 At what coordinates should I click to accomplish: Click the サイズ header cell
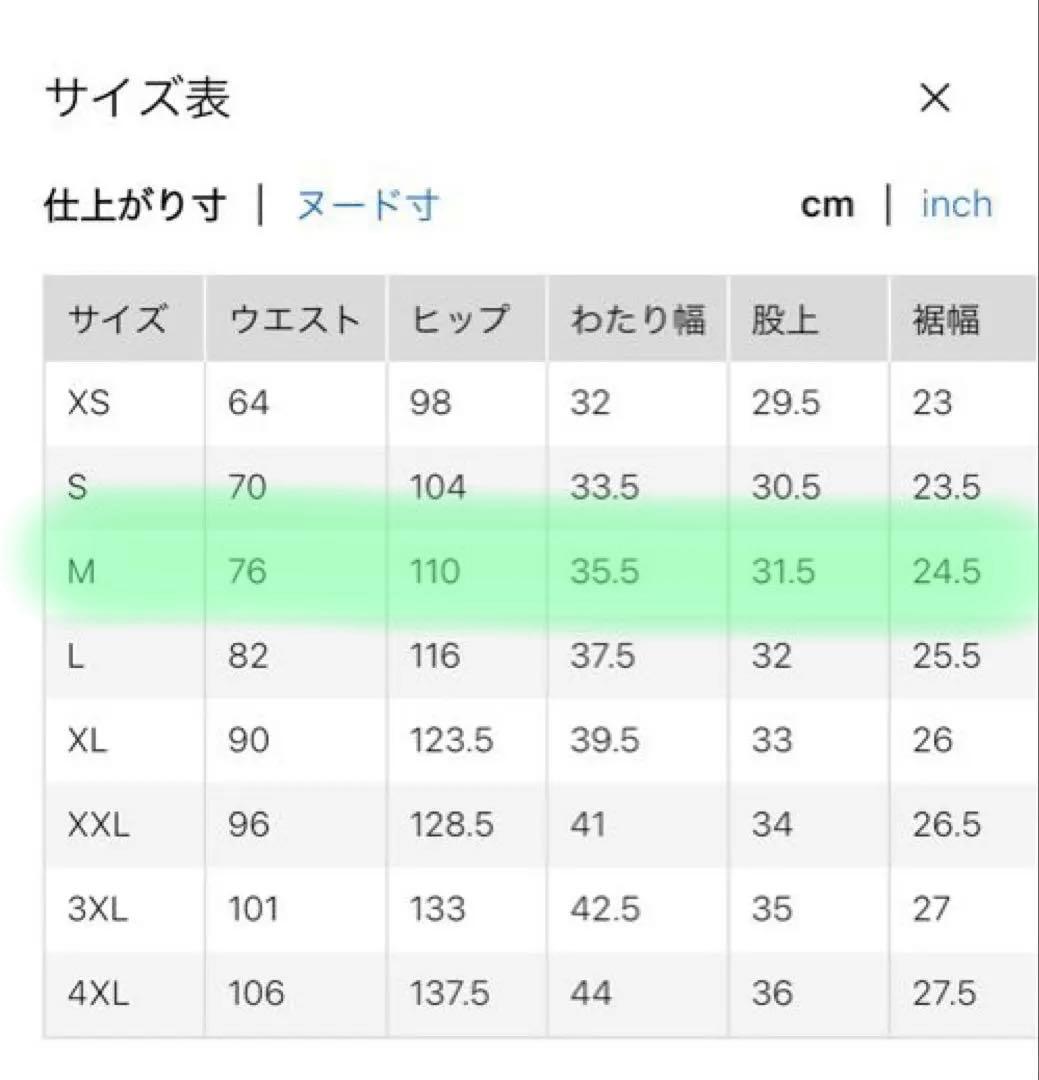point(118,319)
